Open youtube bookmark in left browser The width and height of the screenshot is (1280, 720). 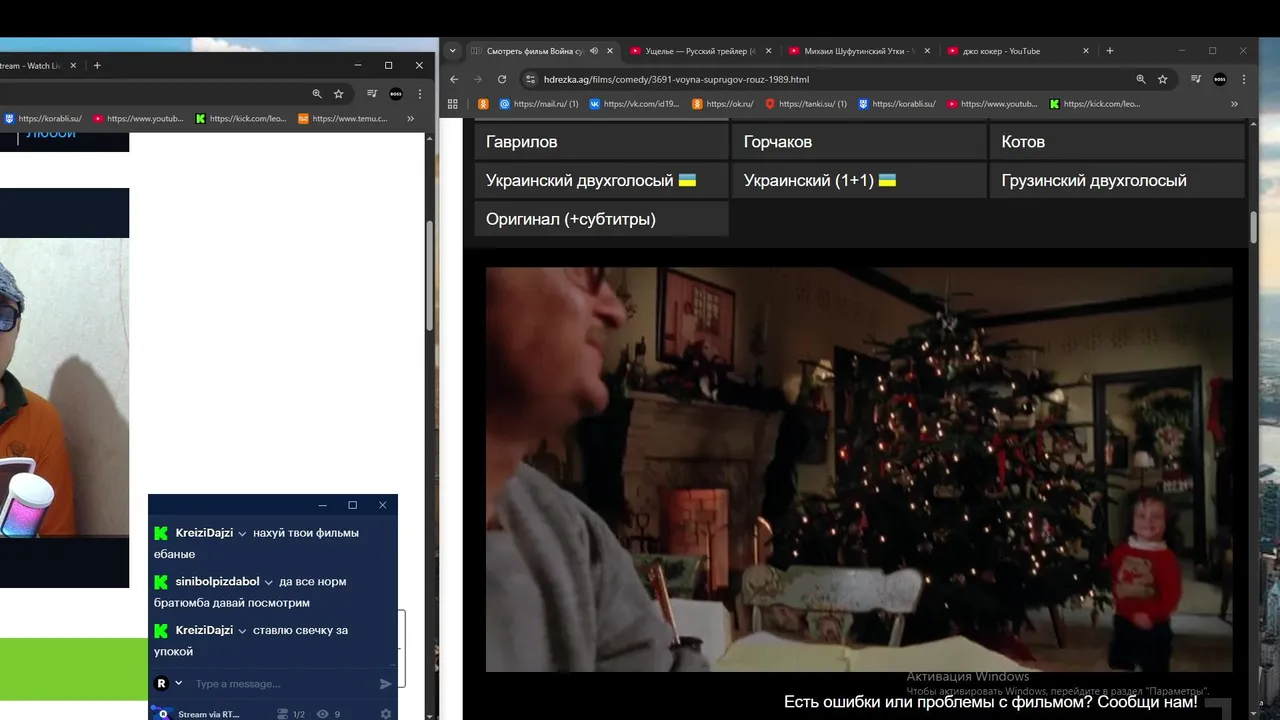[138, 118]
